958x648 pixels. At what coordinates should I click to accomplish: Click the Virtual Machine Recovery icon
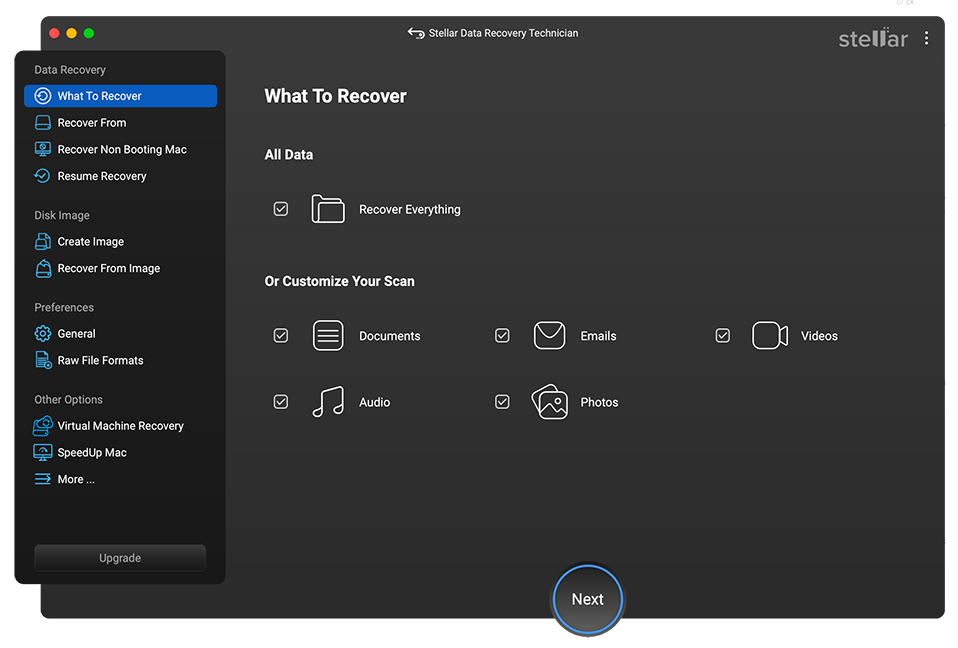pos(43,426)
